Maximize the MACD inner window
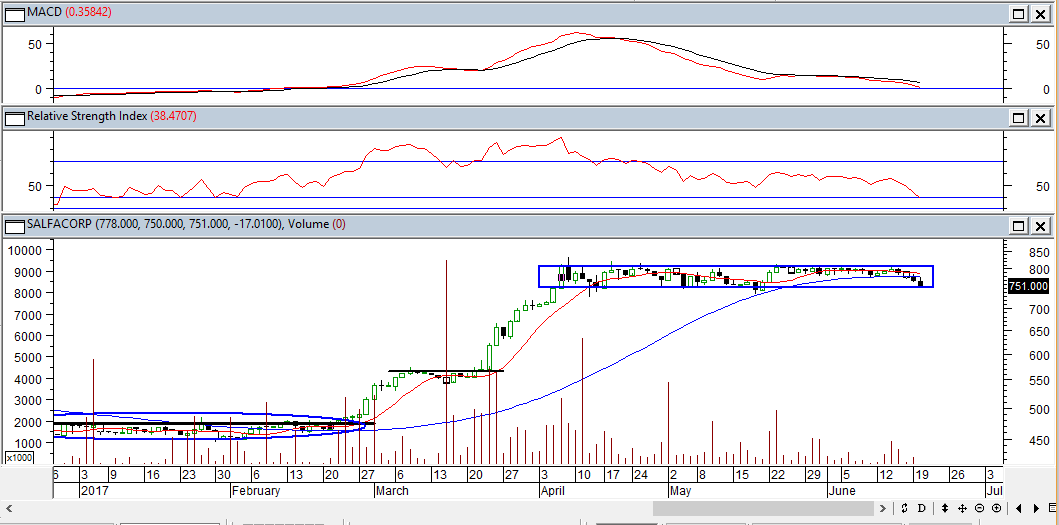This screenshot has height=525, width=1059. (x=1018, y=14)
